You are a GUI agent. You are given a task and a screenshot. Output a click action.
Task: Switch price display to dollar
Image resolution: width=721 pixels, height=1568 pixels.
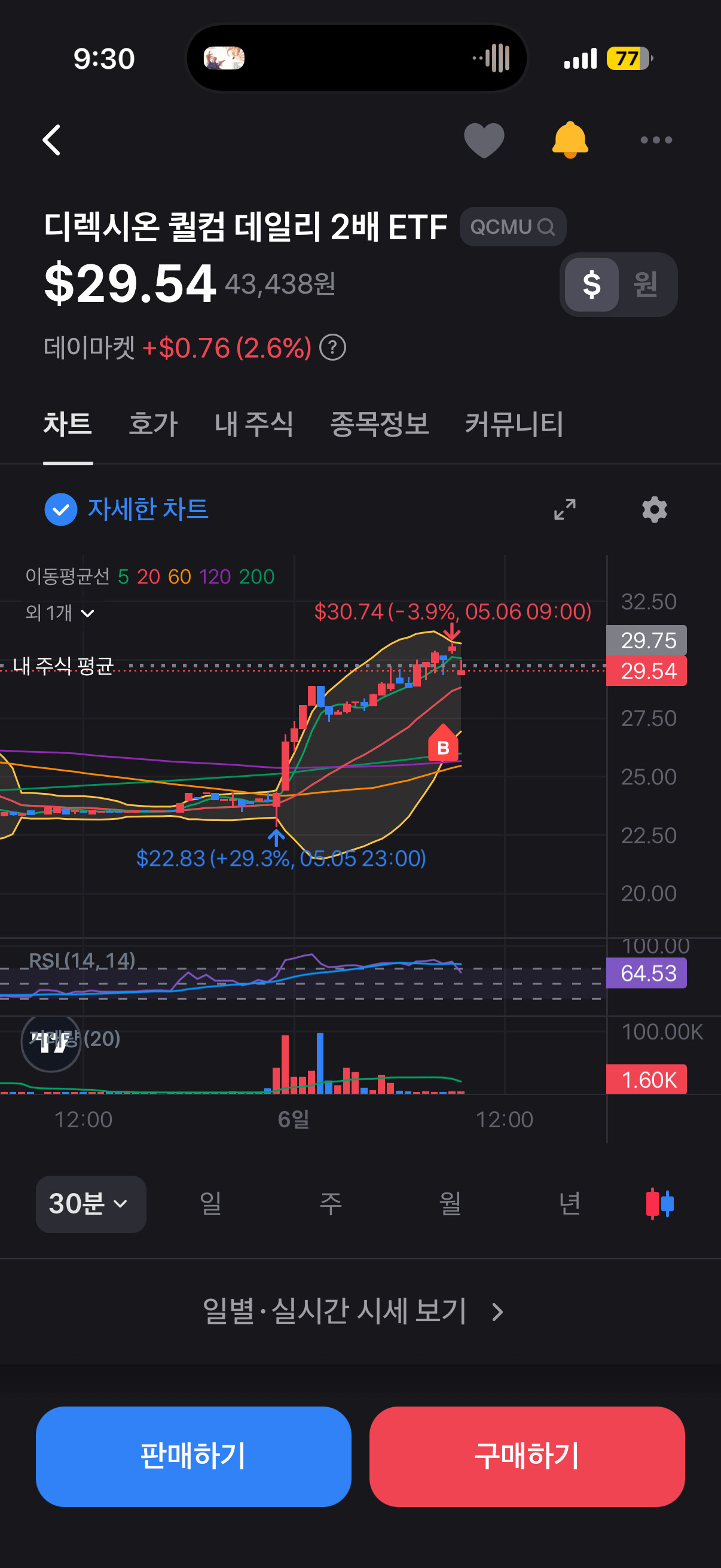591,284
